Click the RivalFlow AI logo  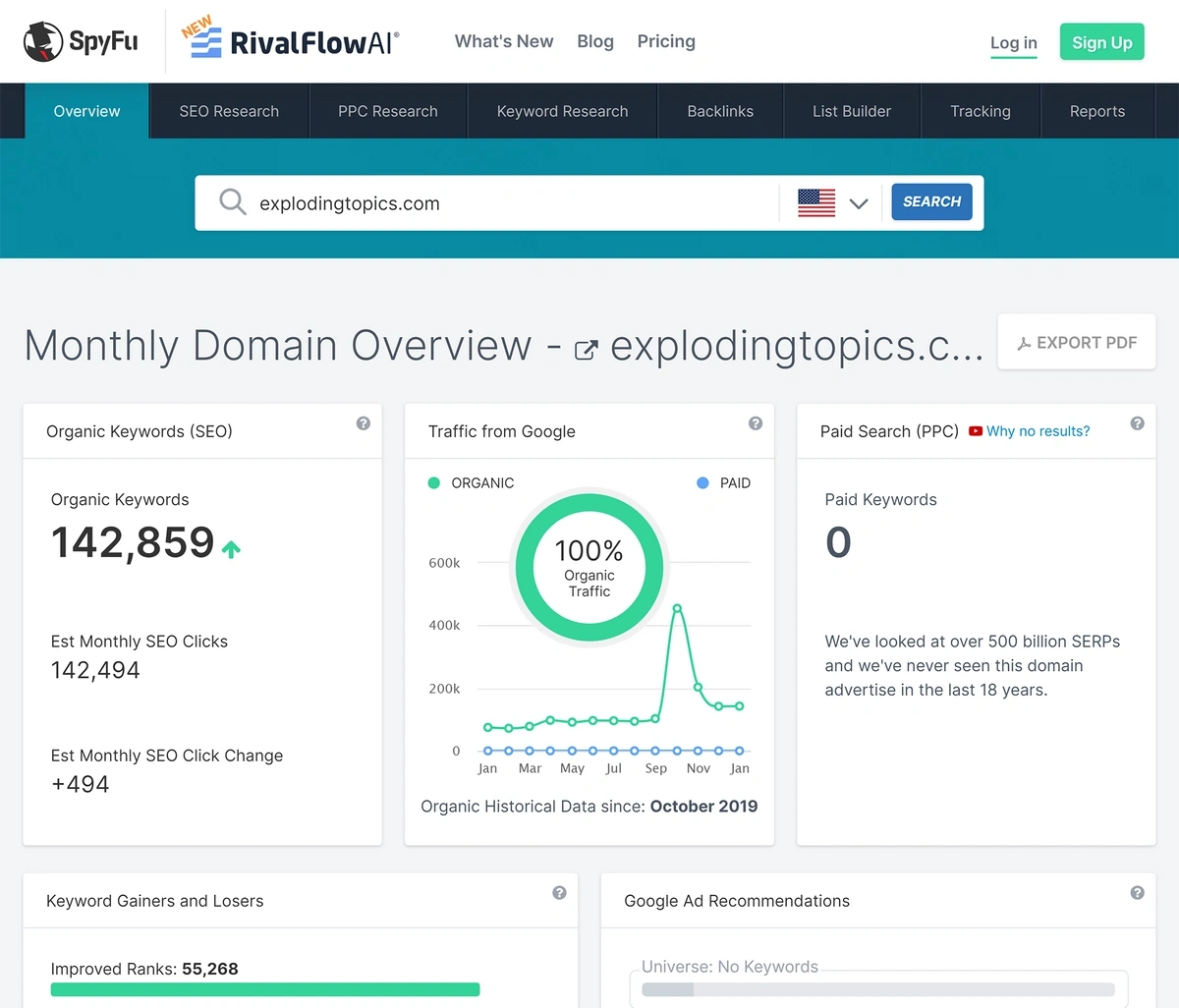click(x=291, y=41)
